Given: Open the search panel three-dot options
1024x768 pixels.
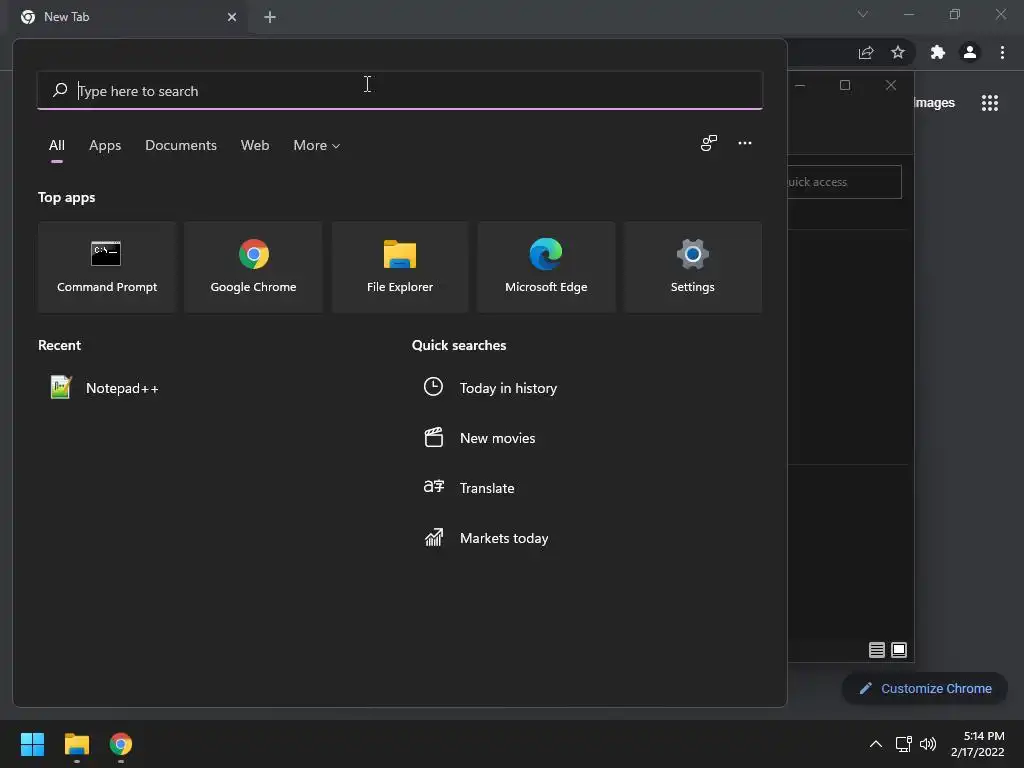Looking at the screenshot, I should (x=744, y=143).
